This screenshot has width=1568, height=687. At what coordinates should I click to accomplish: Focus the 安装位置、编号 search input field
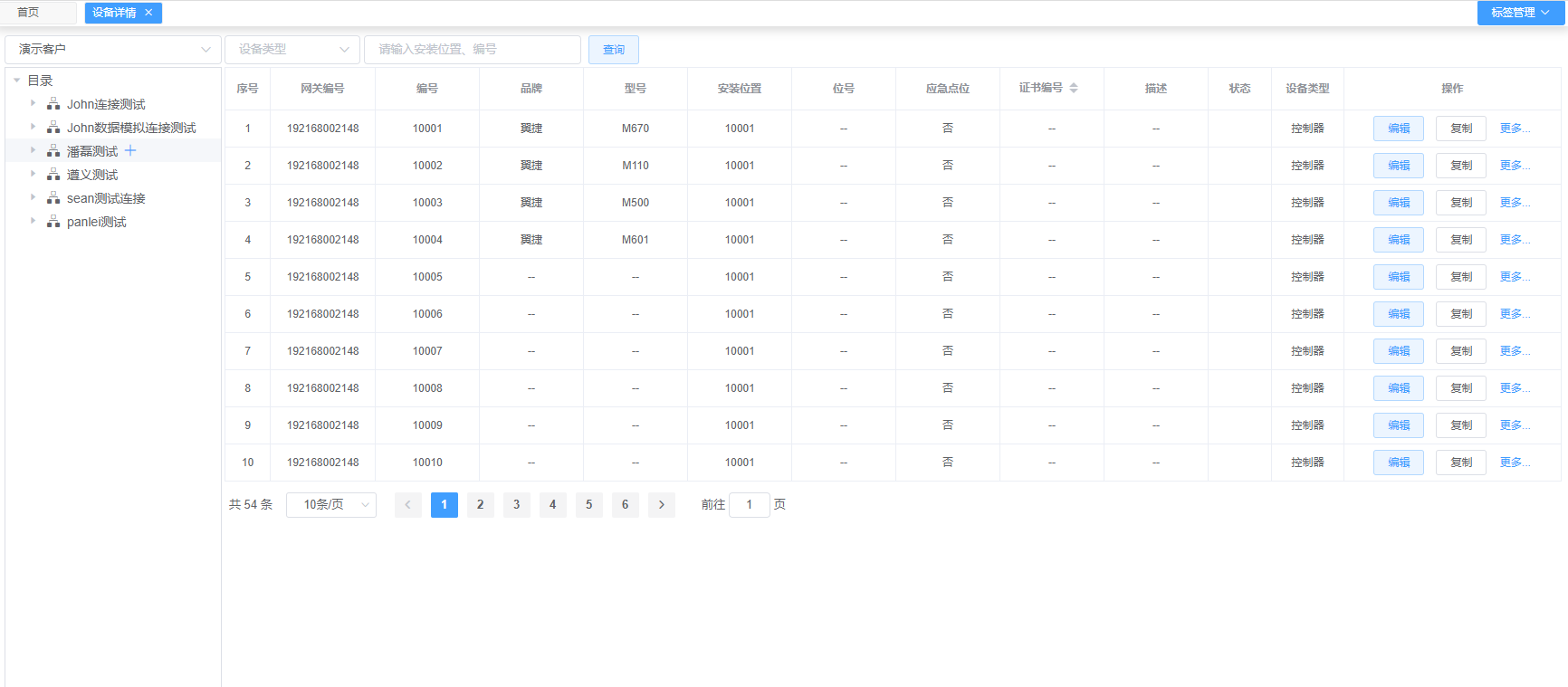(472, 50)
